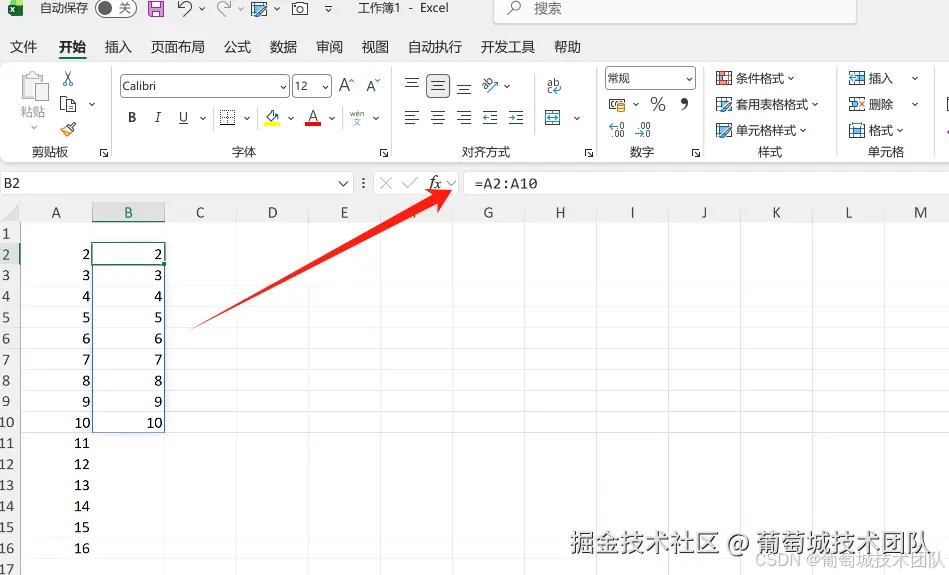949x575 pixels.
Task: Toggle the AutoSave switch
Action: (115, 8)
